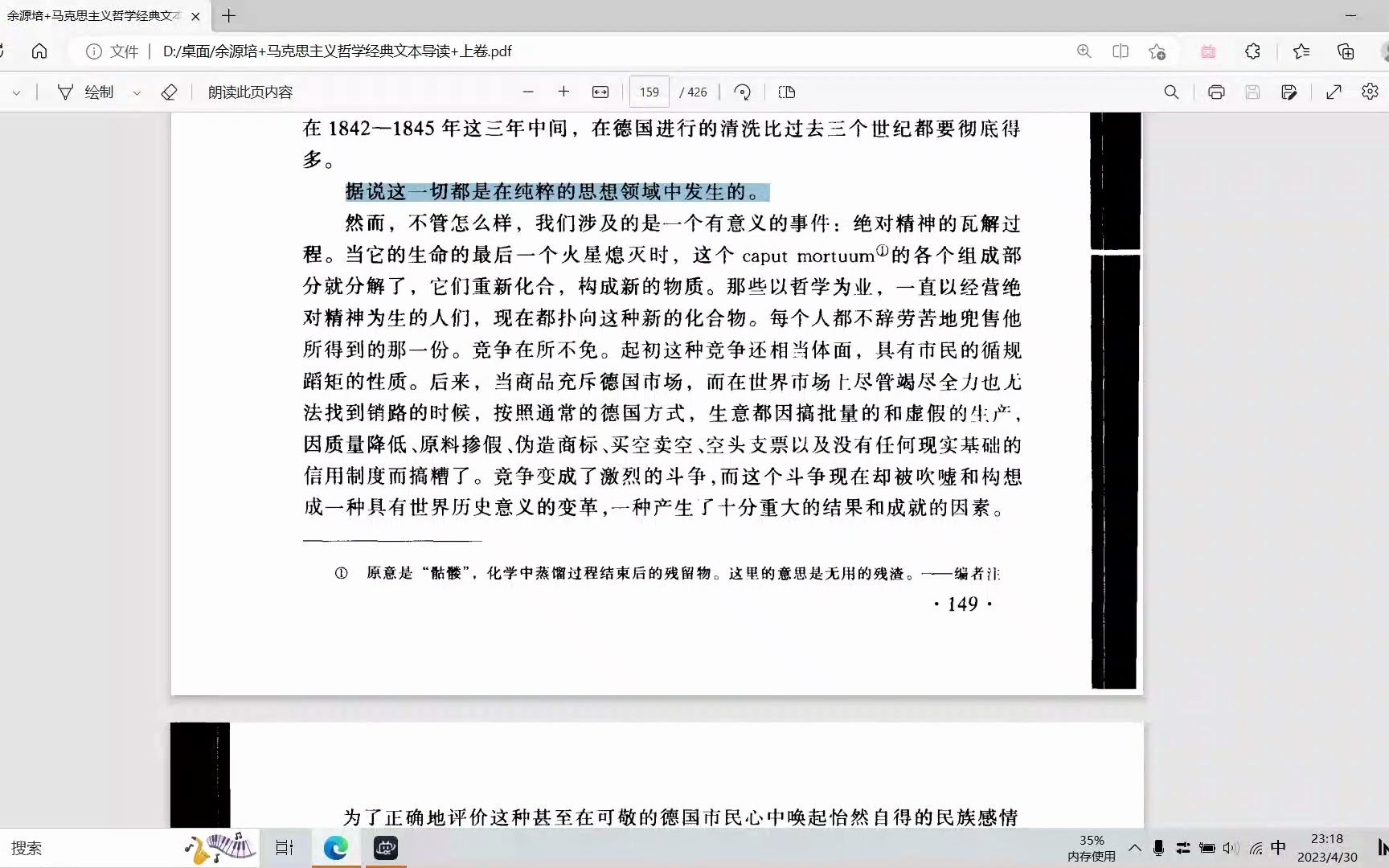Open the pink bilibili extension icon
Screen dimensions: 1389x868
point(1208,51)
